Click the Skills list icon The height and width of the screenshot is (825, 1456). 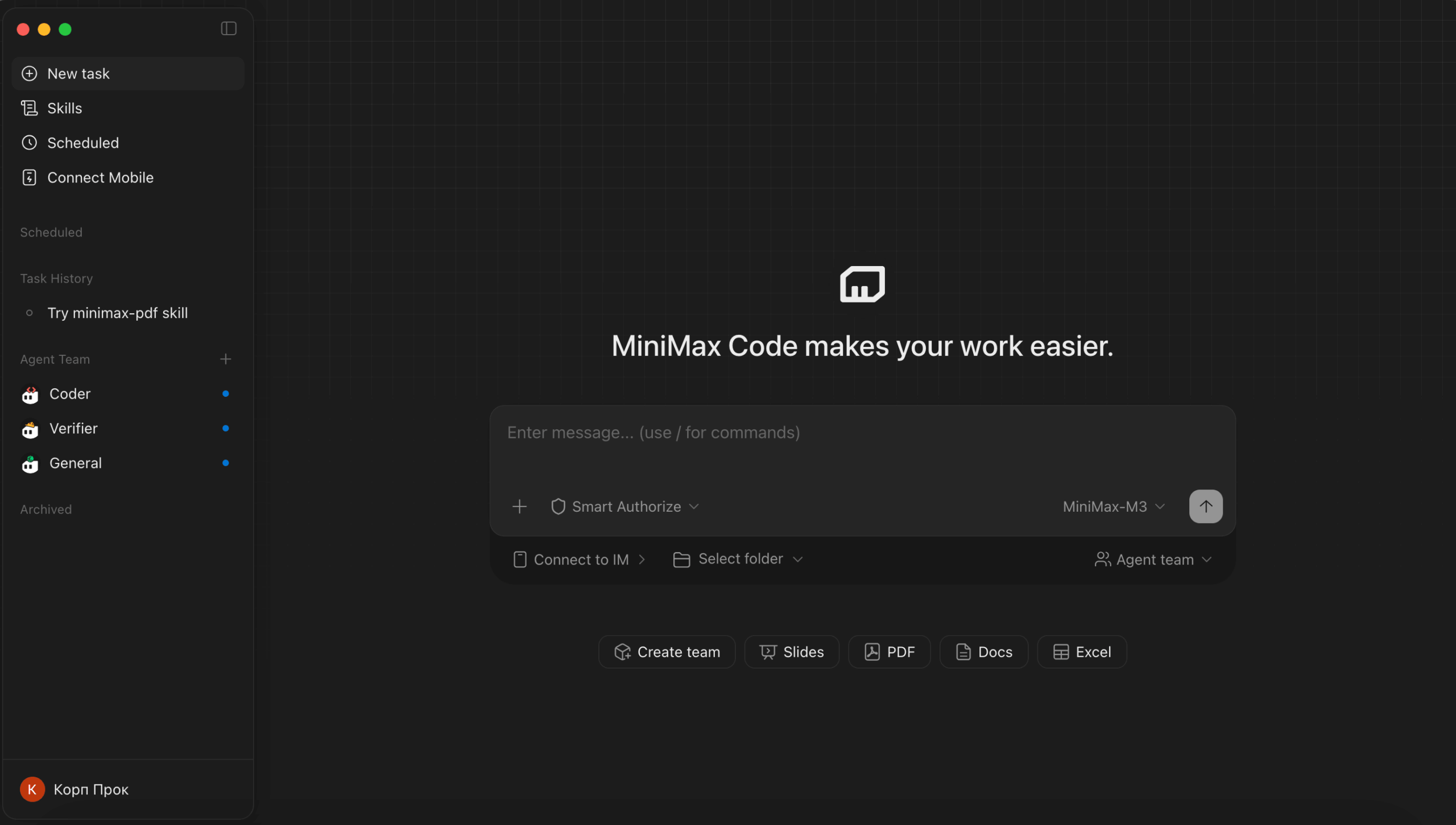click(x=30, y=108)
